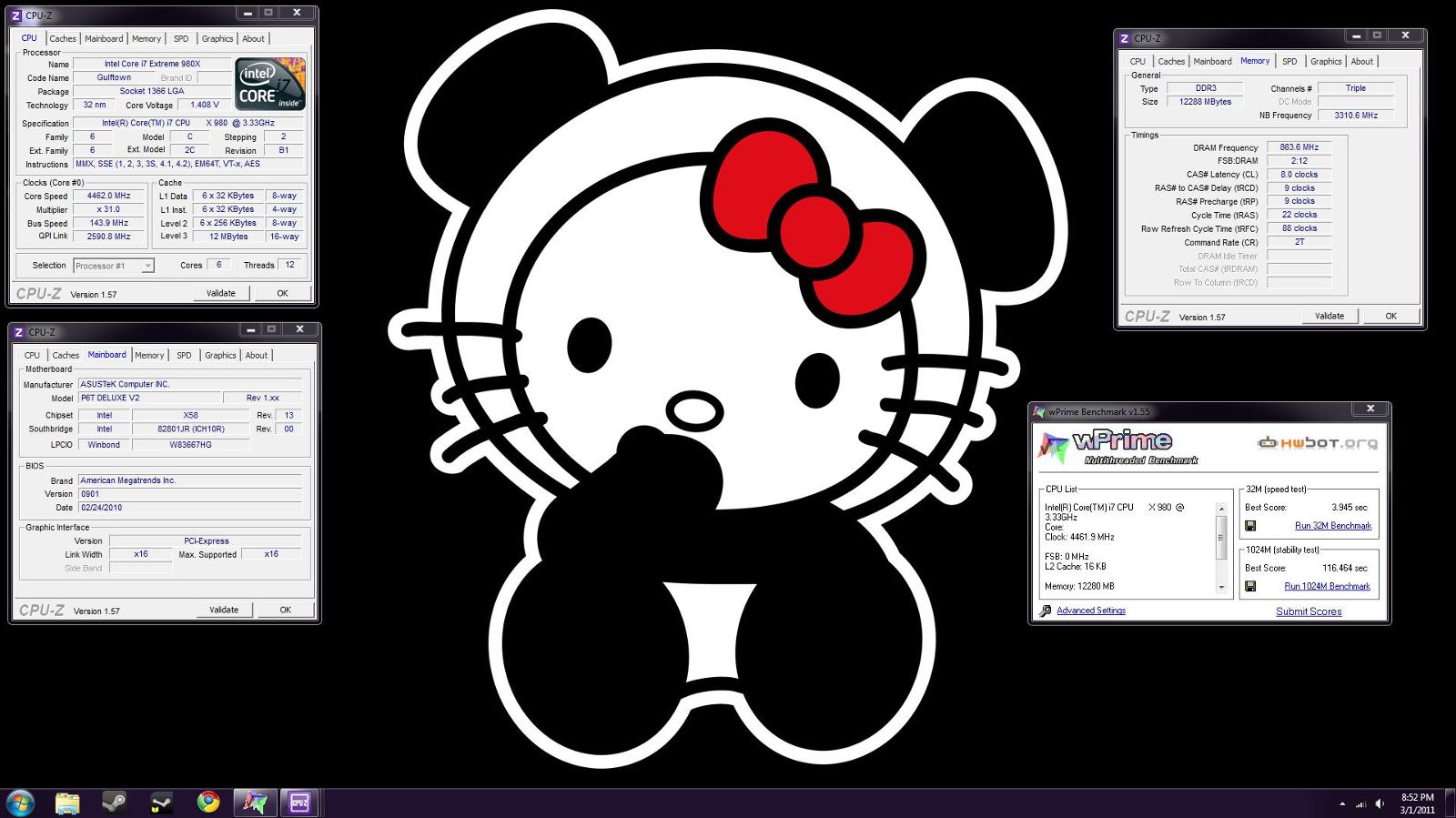This screenshot has width=1456, height=818.
Task: Open SPD tab in top-left CPU-Z window
Action: (181, 38)
